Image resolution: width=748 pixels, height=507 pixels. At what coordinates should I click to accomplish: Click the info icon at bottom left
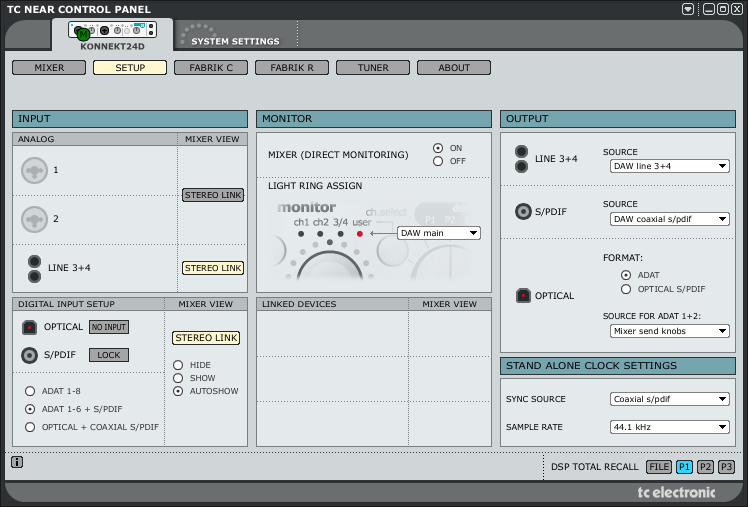(17, 462)
